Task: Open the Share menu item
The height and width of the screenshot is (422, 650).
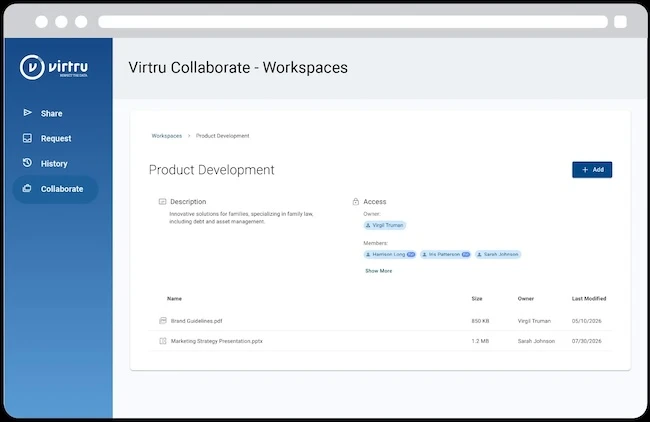Action: [51, 113]
